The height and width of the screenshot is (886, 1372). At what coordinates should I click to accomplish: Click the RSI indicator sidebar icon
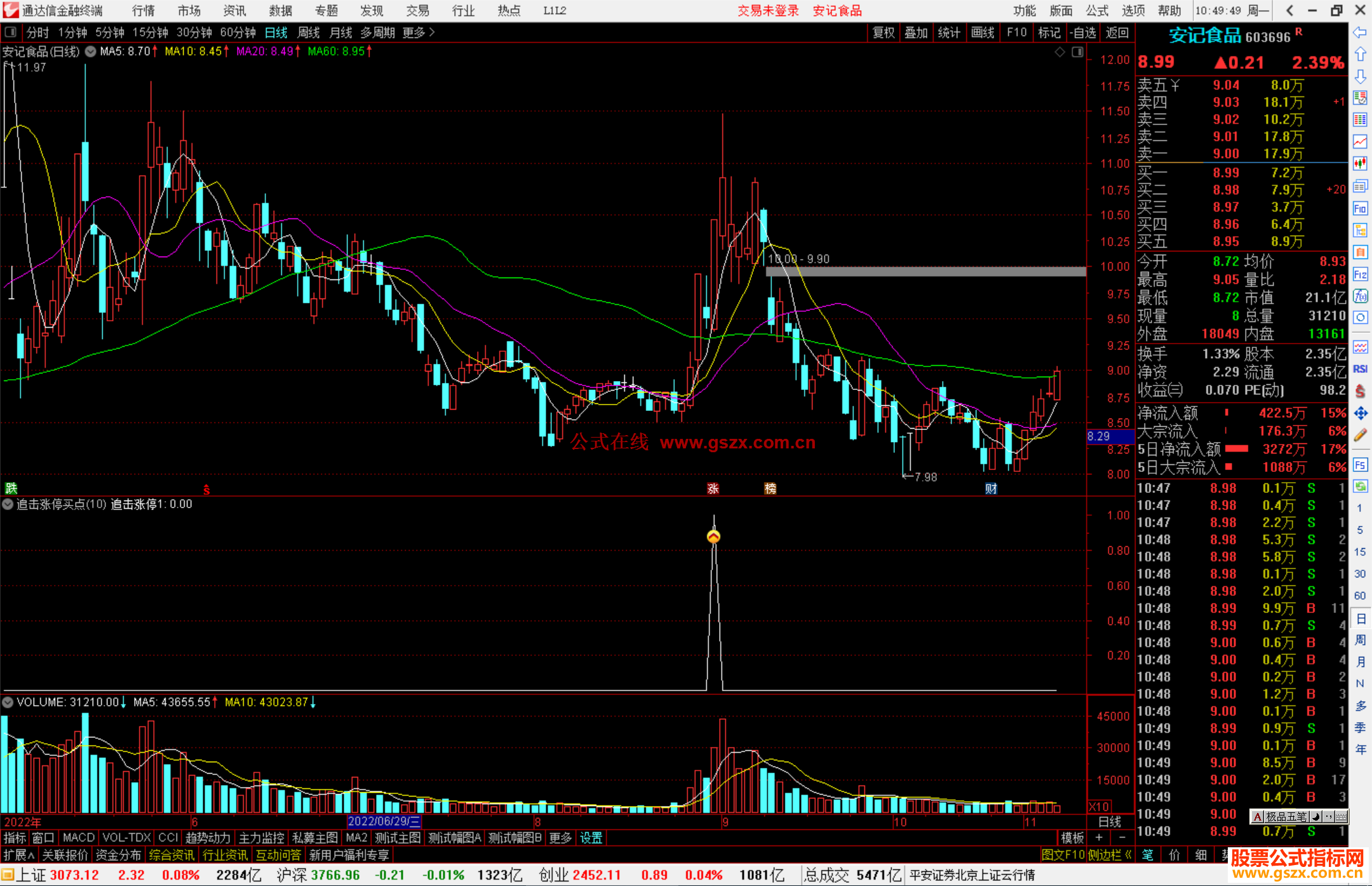click(1360, 369)
